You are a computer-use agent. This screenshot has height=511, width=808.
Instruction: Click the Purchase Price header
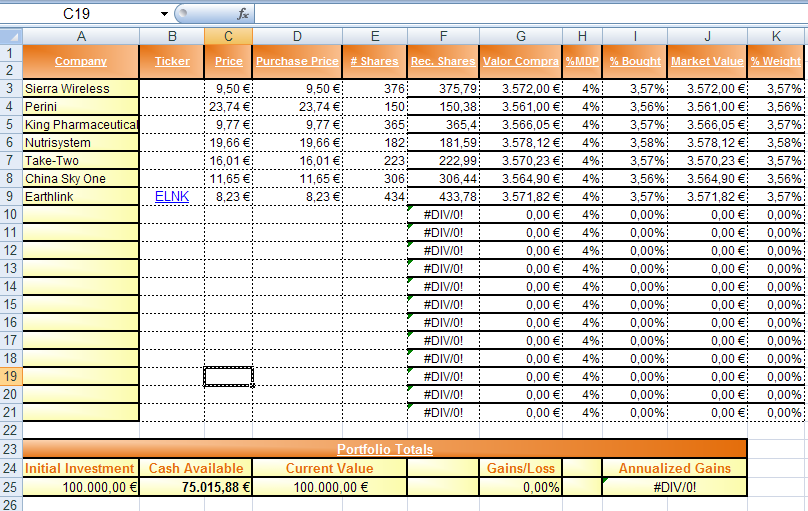click(x=297, y=61)
